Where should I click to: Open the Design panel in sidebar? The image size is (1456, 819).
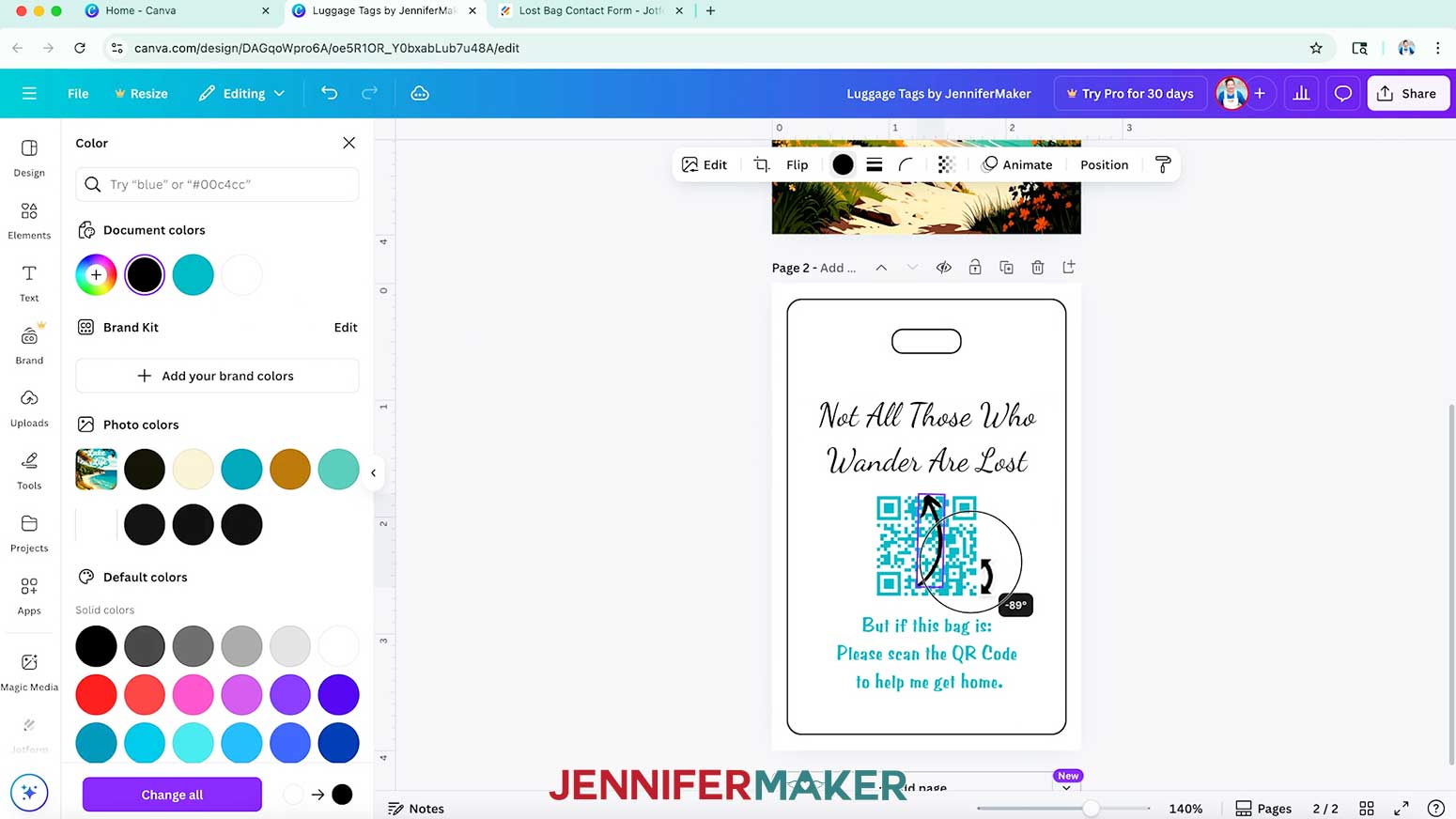(x=29, y=158)
